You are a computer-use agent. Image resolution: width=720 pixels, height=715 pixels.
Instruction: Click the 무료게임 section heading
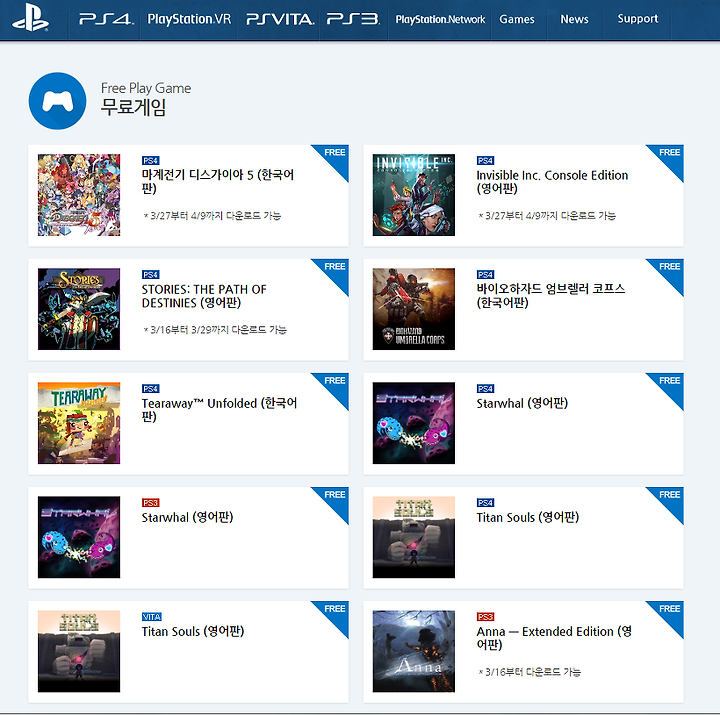coord(133,107)
